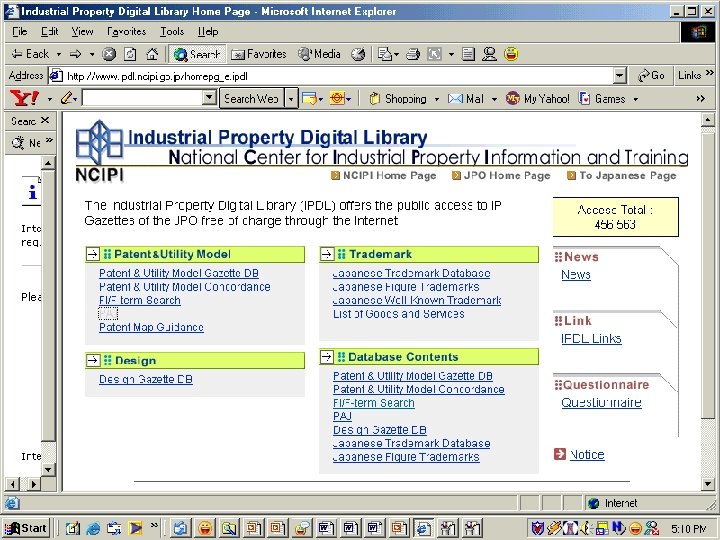The height and width of the screenshot is (540, 720).
Task: Click the Go button
Action: click(651, 76)
